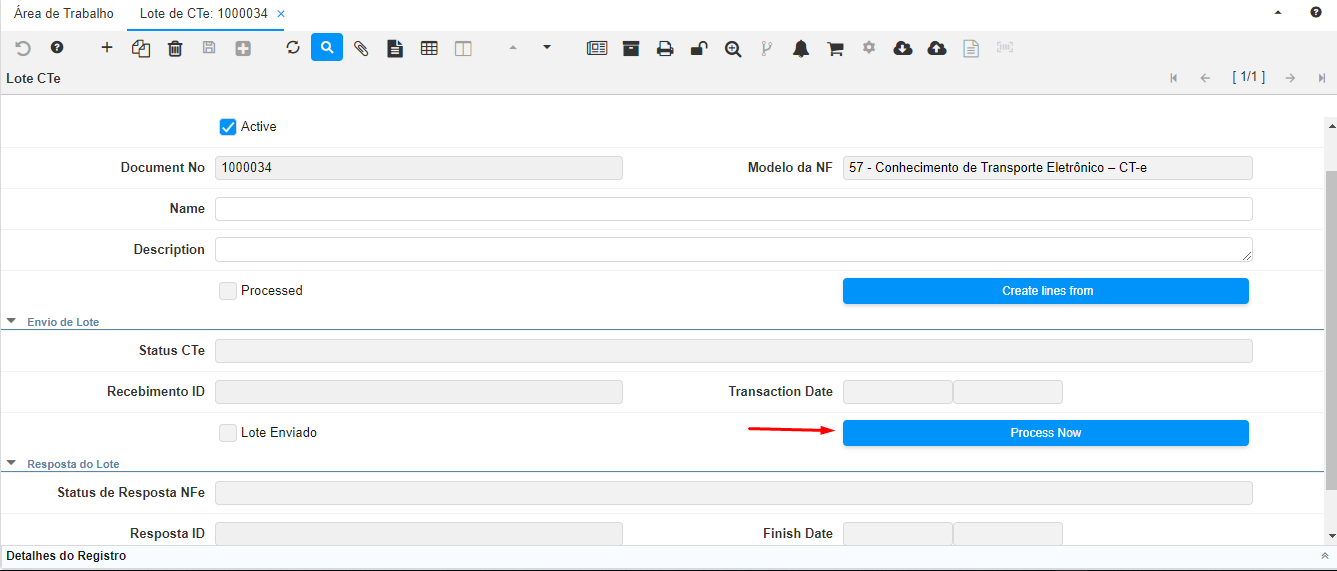Click into the Name input field
This screenshot has height=571, width=1337.
click(x=733, y=209)
